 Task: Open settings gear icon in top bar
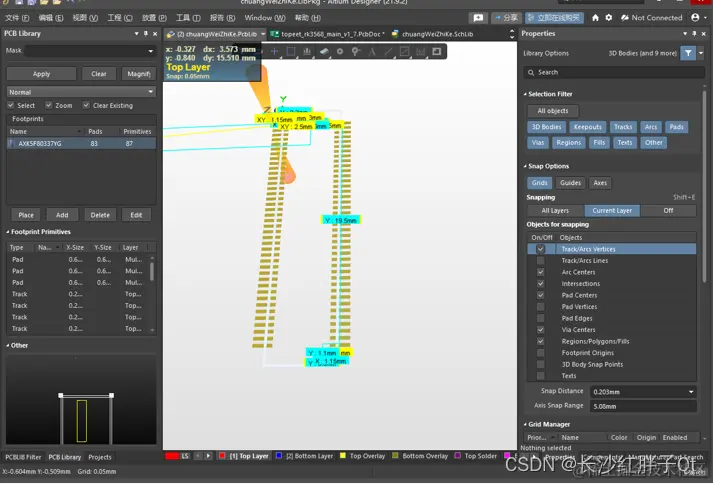click(x=609, y=18)
